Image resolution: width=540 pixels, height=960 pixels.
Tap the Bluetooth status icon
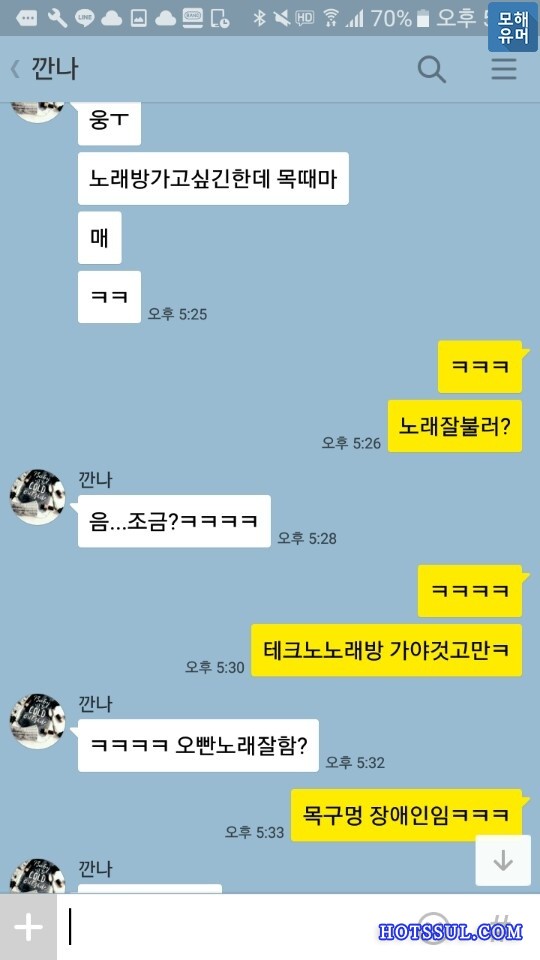(x=260, y=18)
